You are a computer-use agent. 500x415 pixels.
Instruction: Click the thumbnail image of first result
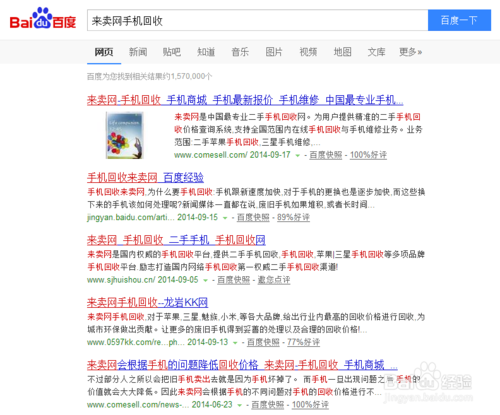124,135
